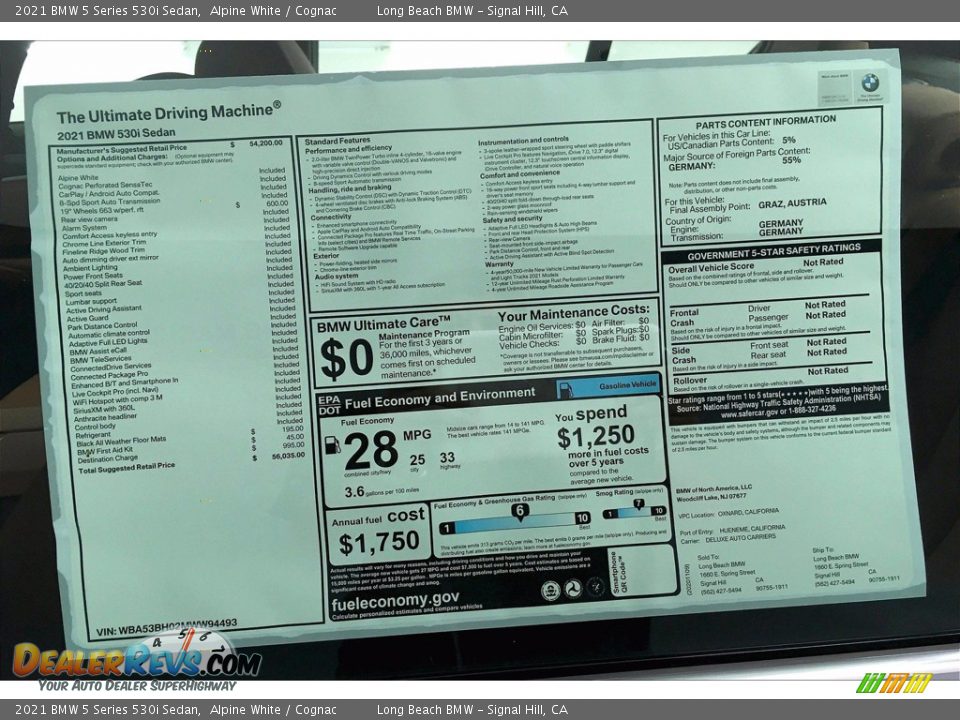Click the '2021 BMW 530i Sedan' subtitle on sticker
960x720 pixels.
click(116, 133)
